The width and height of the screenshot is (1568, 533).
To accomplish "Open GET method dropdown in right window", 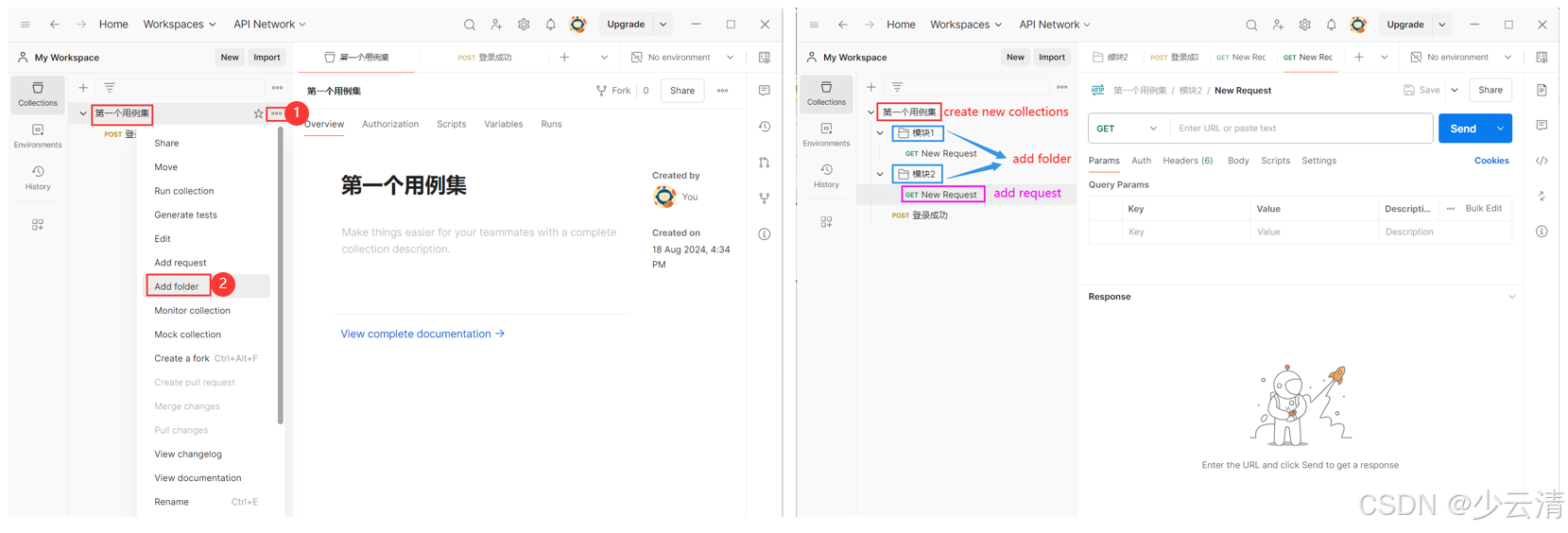I will [1129, 129].
